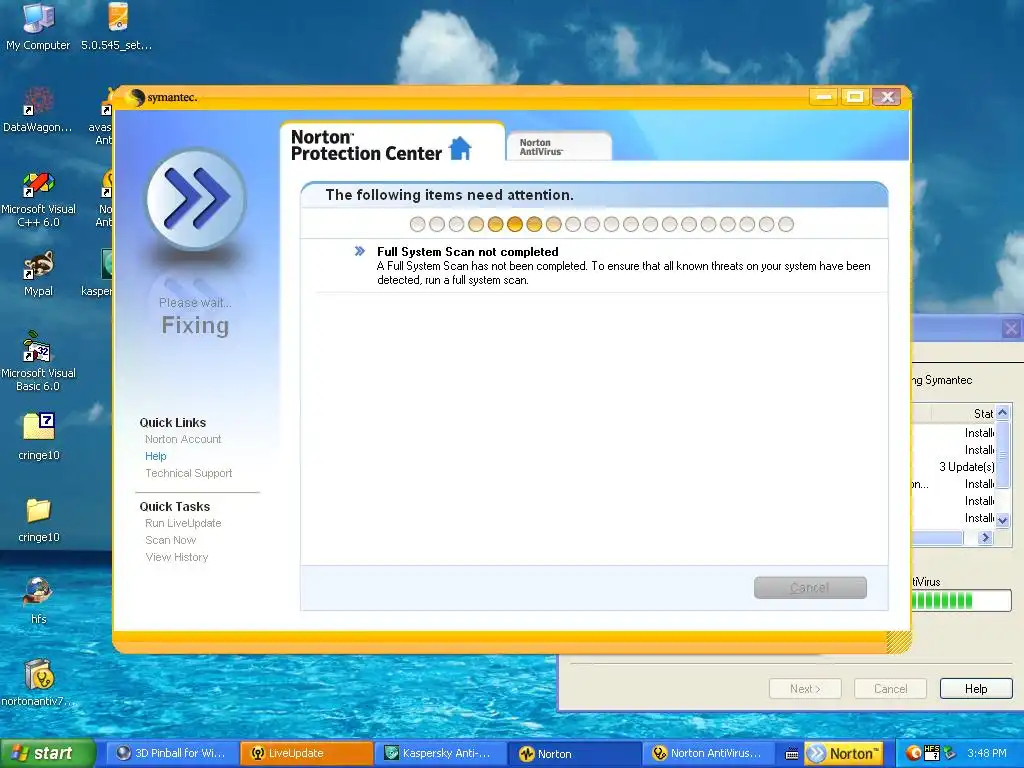Click the taskbar clock showing 3:48 PM
1024x768 pixels.
point(987,753)
